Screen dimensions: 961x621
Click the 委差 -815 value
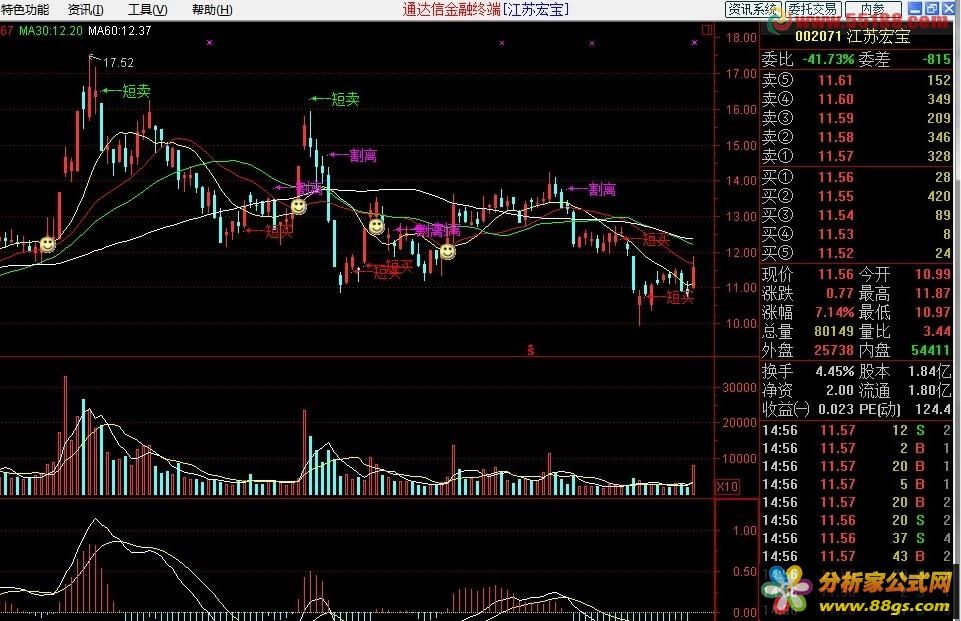[937, 59]
